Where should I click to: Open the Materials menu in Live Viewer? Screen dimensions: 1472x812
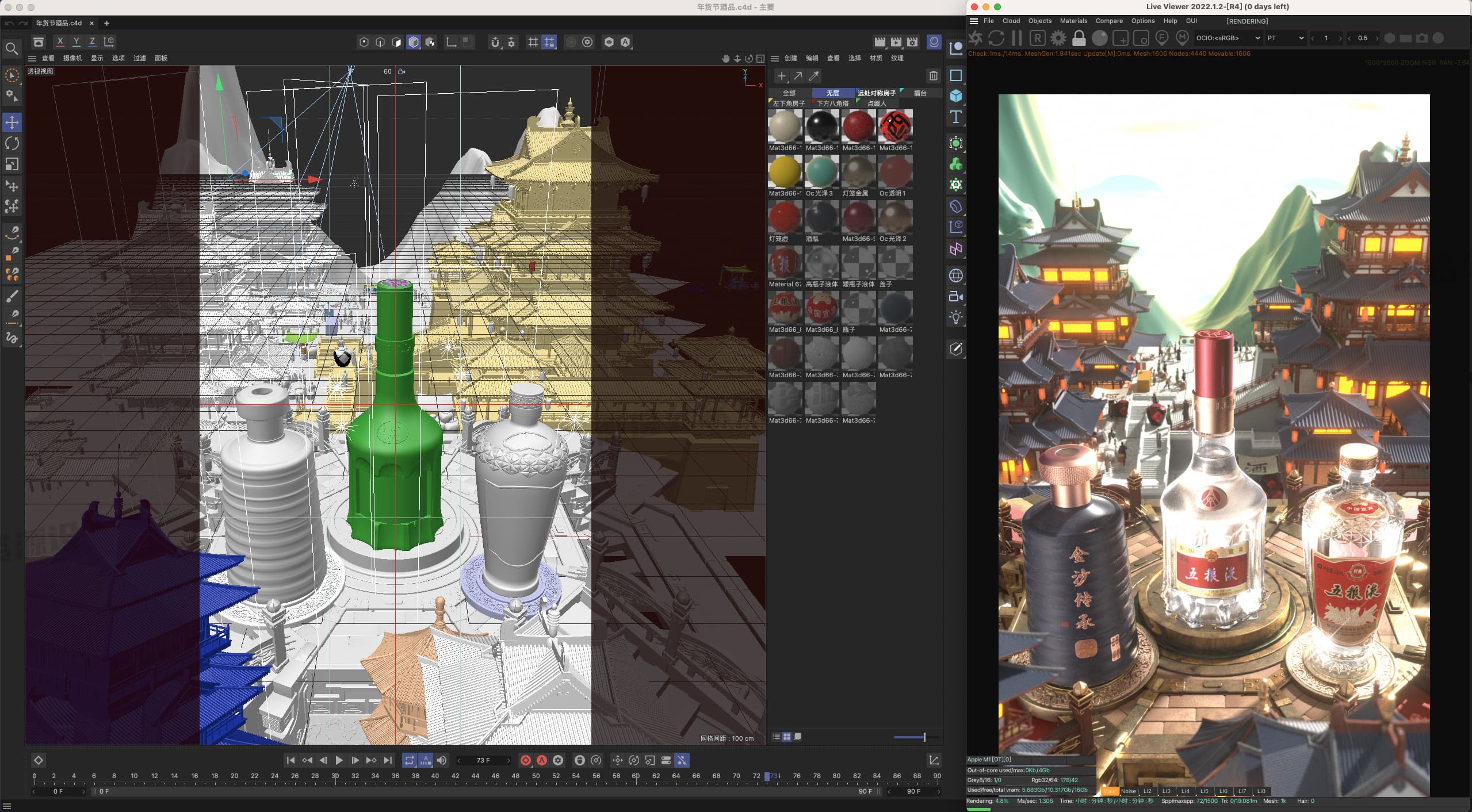point(1073,21)
